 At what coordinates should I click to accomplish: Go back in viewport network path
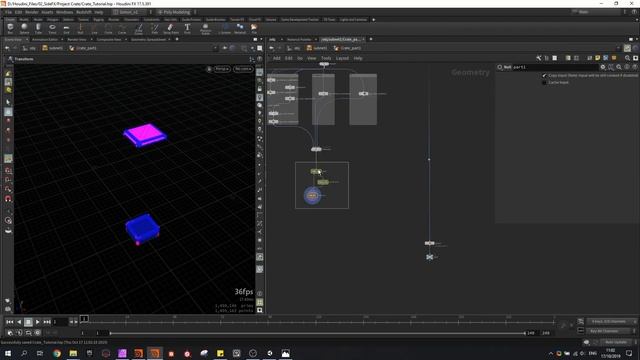tap(7, 48)
